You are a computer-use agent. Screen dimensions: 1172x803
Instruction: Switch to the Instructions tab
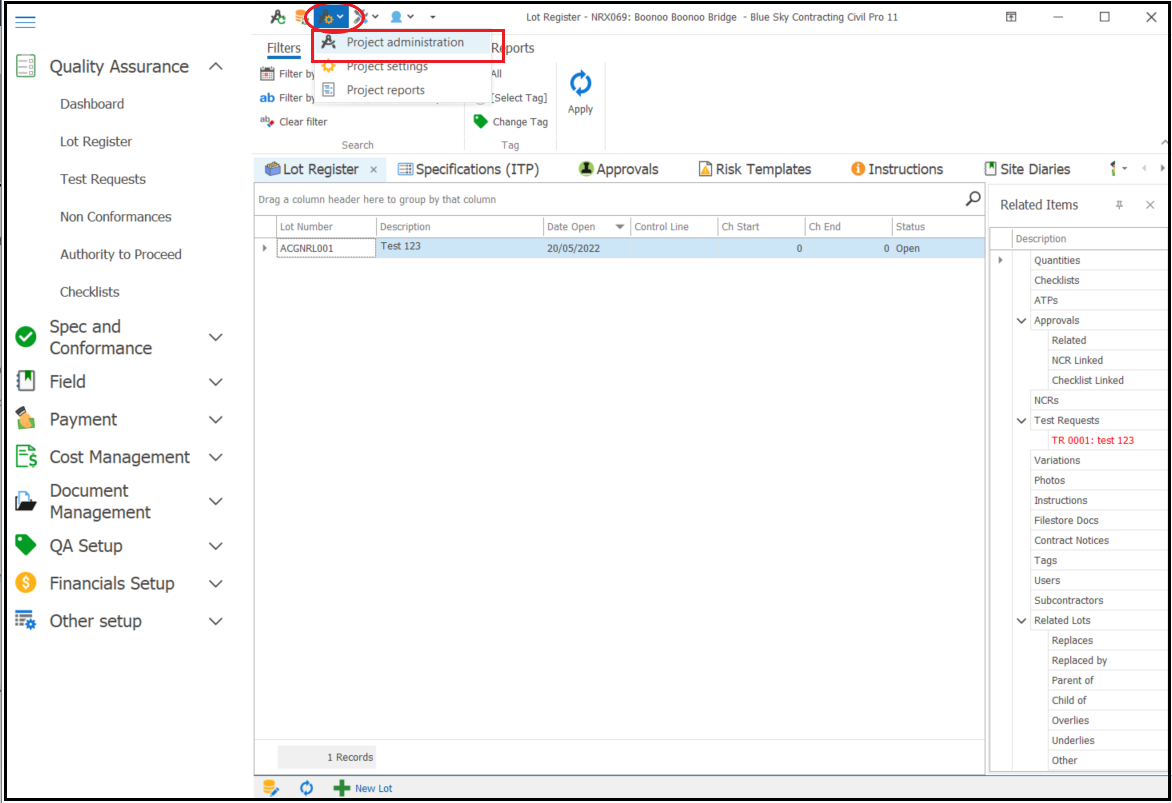[897, 169]
